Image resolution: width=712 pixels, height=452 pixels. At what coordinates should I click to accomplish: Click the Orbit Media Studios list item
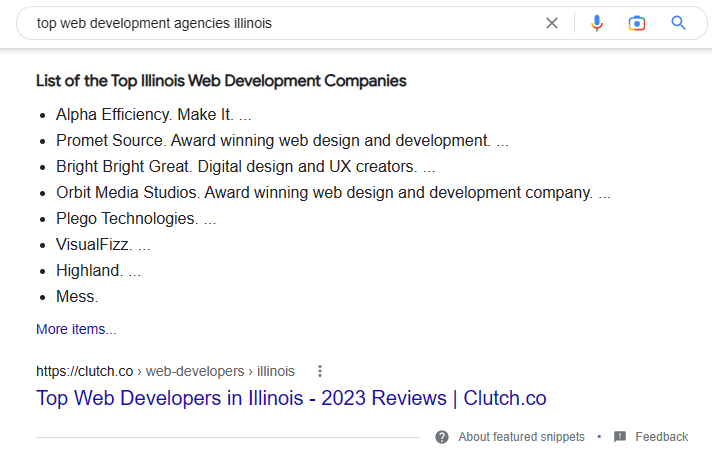click(333, 193)
